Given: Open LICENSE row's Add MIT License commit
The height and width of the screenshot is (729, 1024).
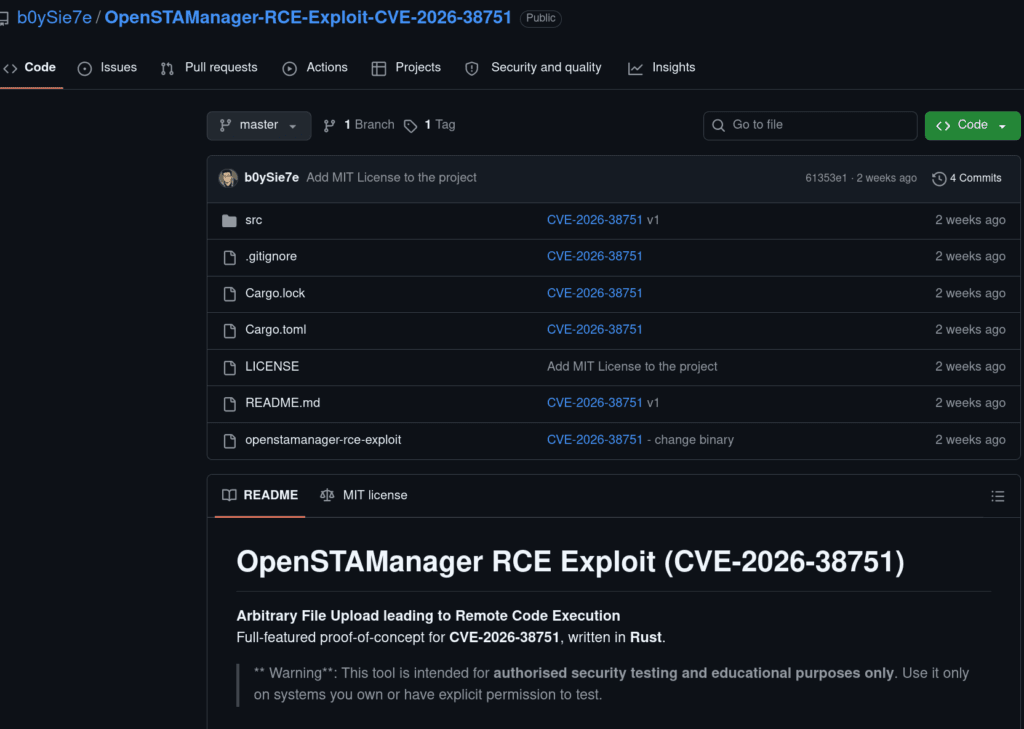Looking at the screenshot, I should tap(632, 366).
